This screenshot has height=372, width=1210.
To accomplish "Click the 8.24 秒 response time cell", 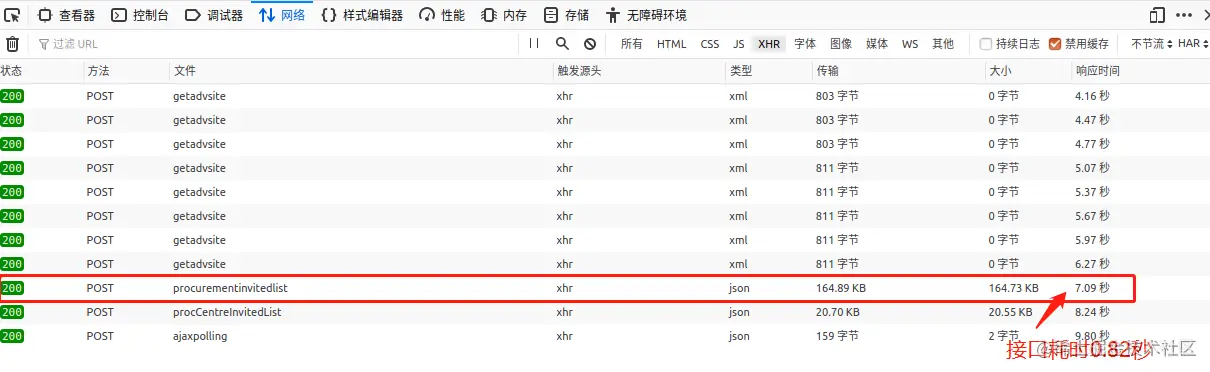I will (1092, 312).
